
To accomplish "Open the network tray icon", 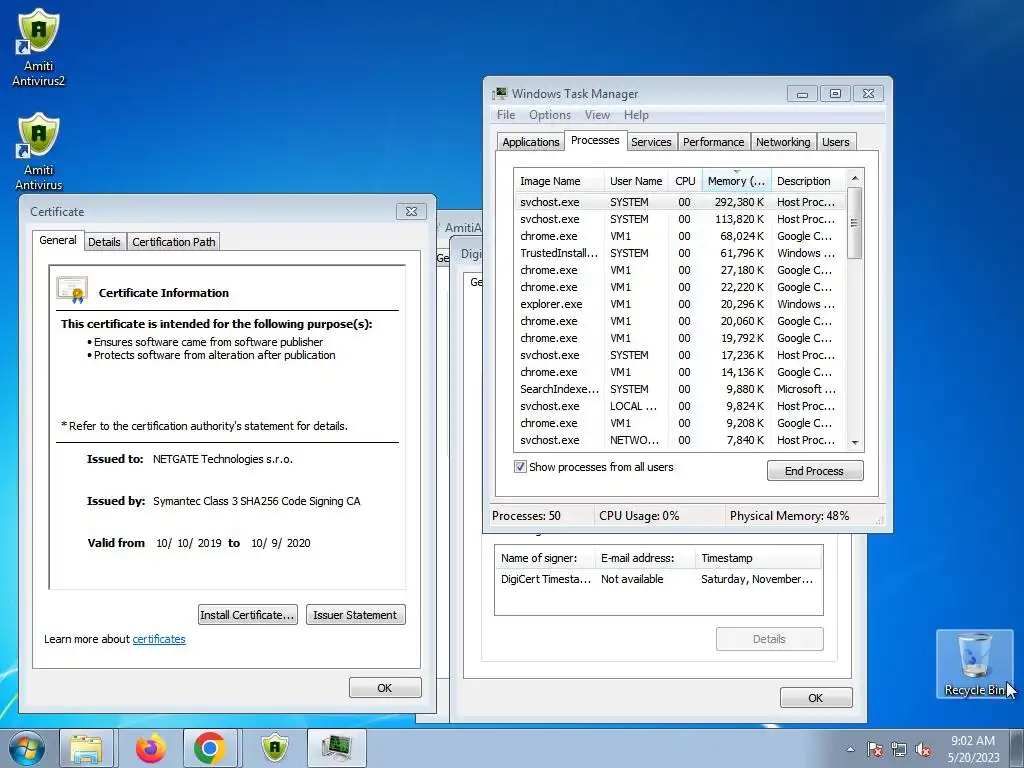I will point(899,749).
